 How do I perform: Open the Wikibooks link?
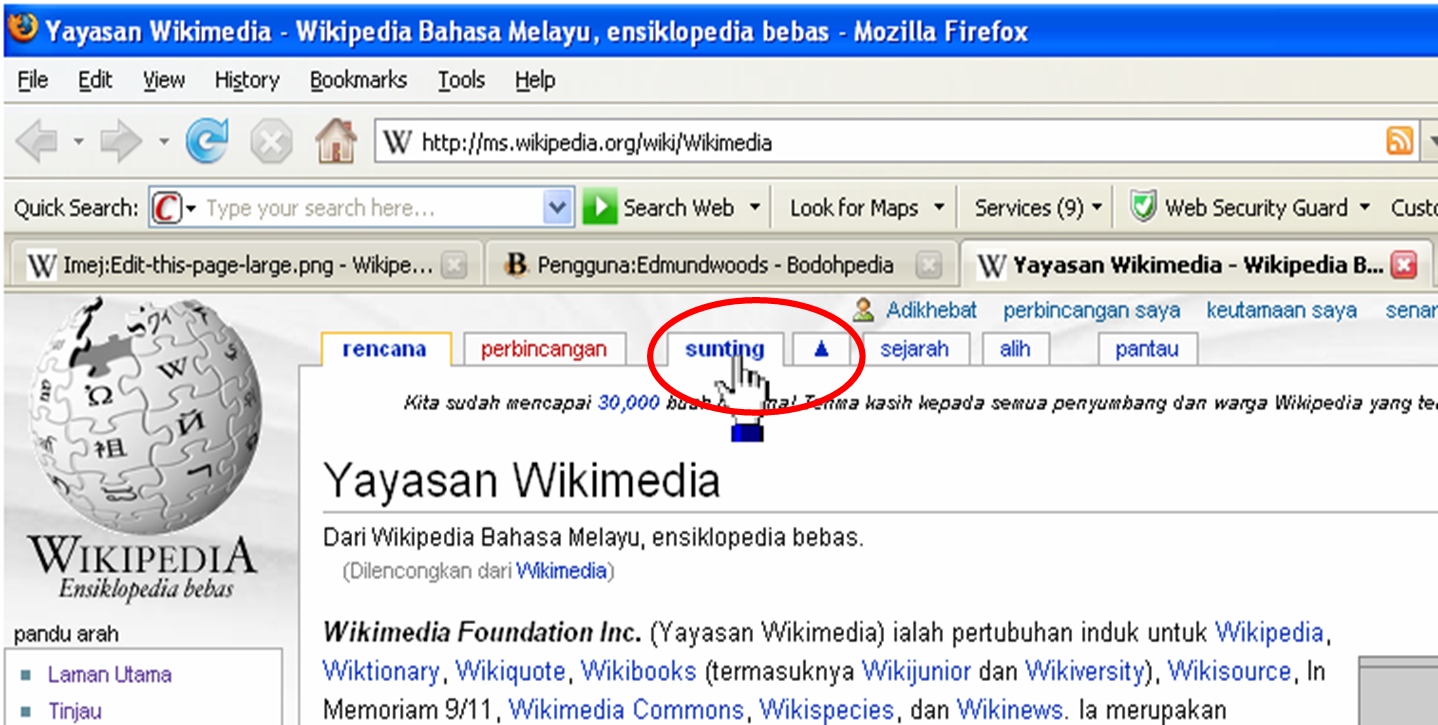click(x=639, y=670)
